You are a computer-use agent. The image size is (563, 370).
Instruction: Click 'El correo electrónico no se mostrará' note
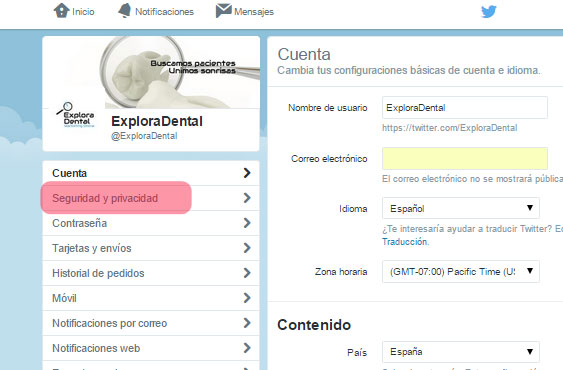[472, 179]
